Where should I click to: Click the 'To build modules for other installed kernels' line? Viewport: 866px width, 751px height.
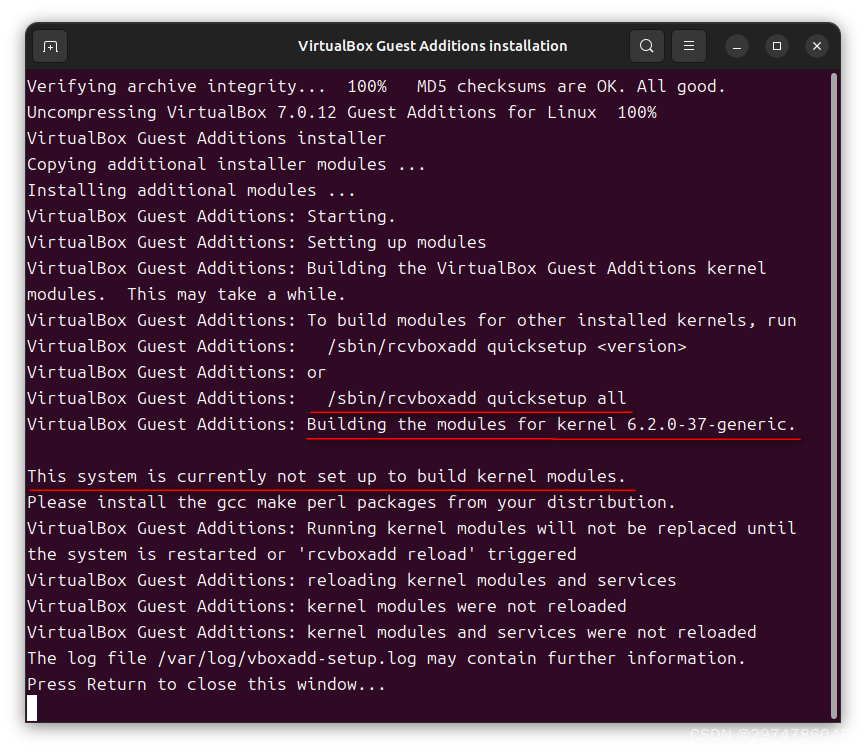click(411, 320)
